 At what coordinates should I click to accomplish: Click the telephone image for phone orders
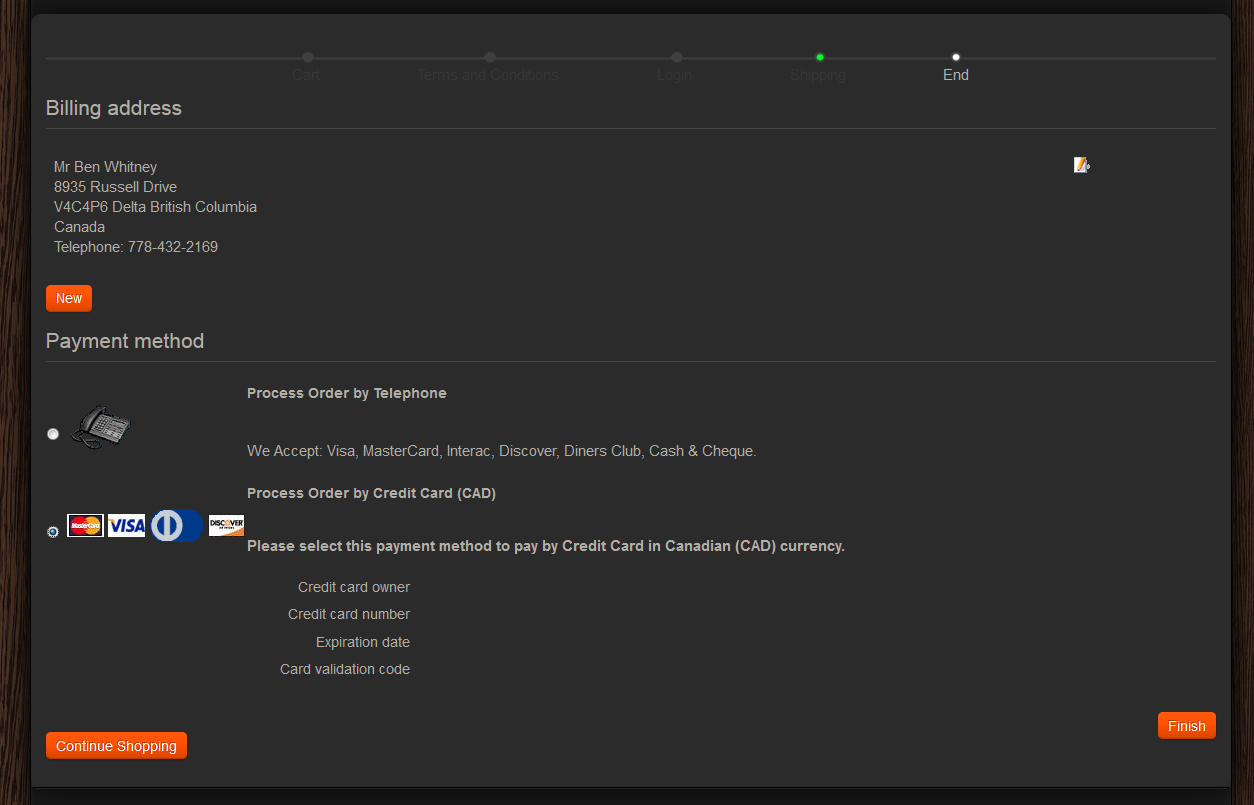click(104, 427)
